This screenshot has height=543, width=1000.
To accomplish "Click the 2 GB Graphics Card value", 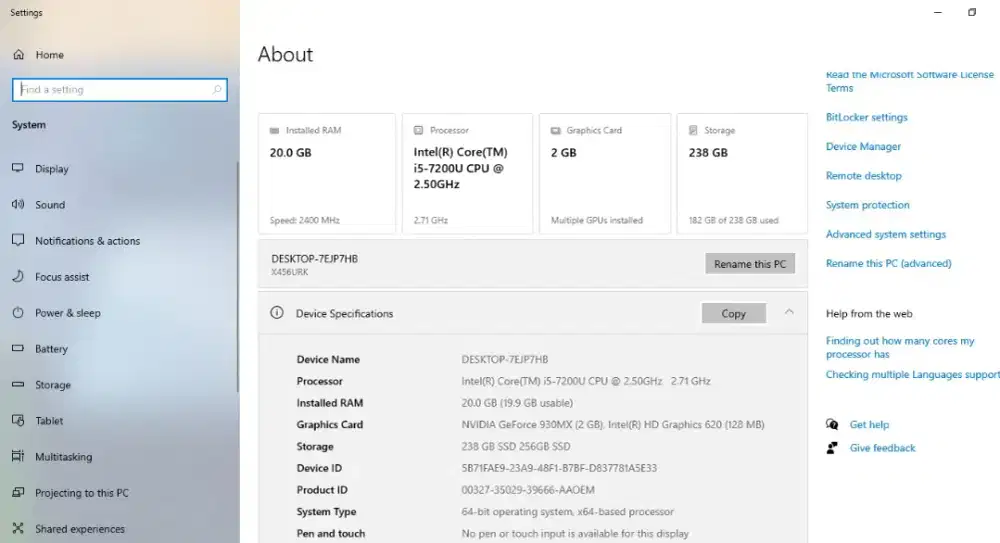I will (x=563, y=152).
